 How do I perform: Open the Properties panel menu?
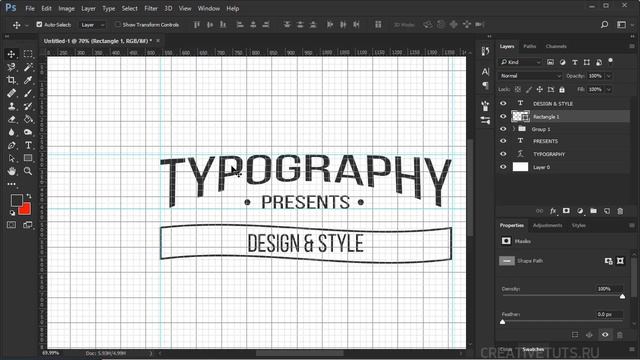pos(631,225)
